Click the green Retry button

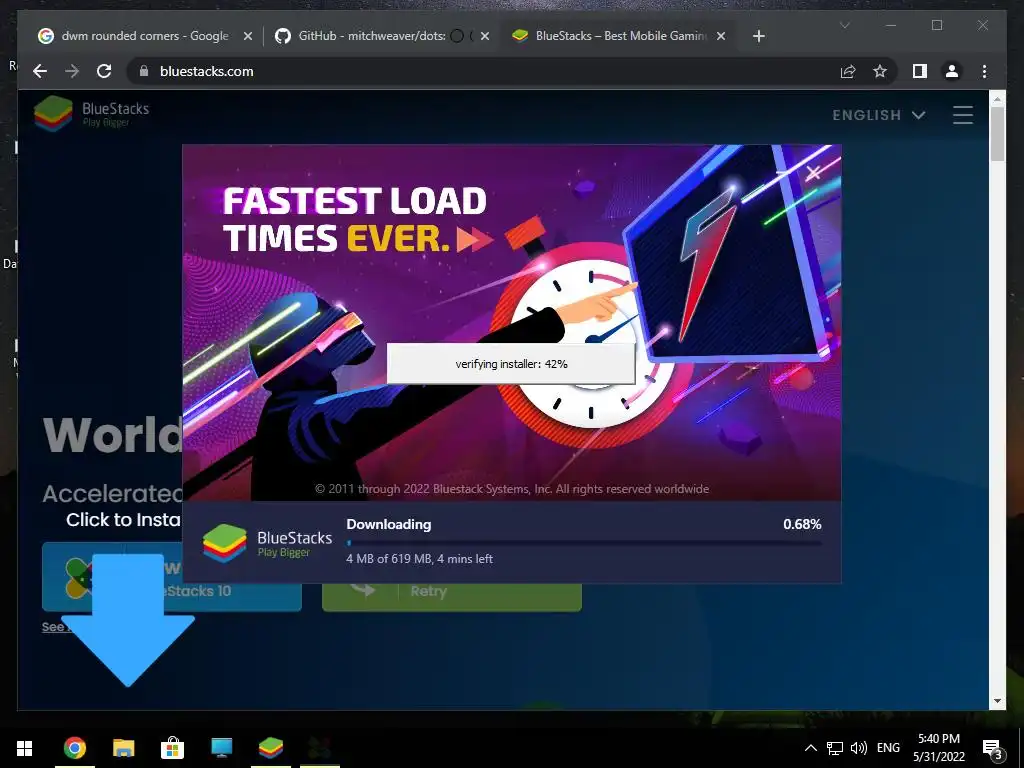(x=452, y=591)
